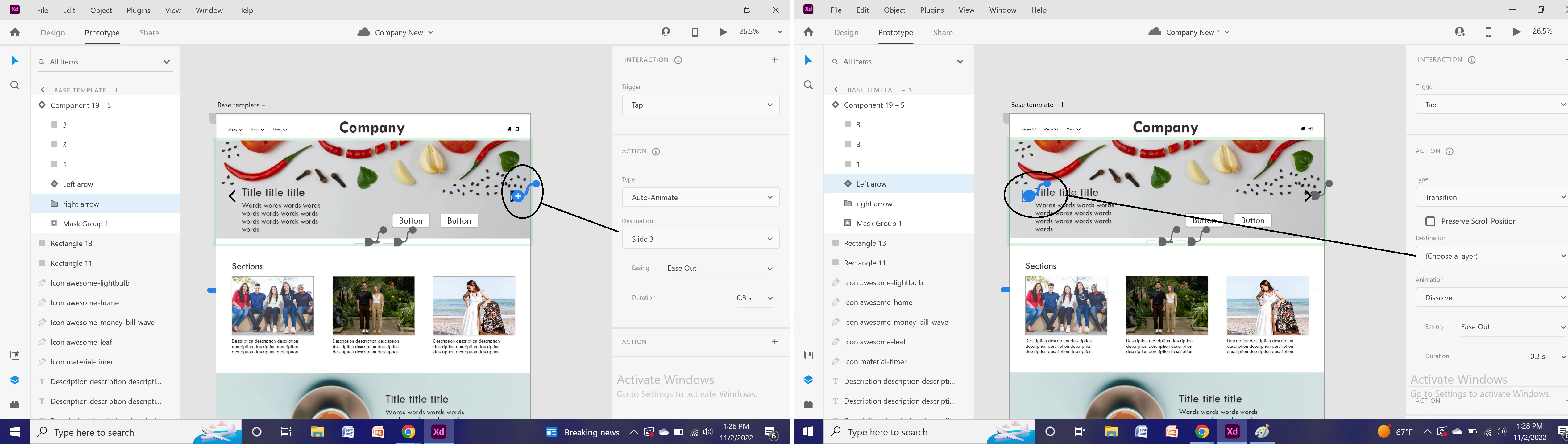
Task: Add interaction with plus button in left panel
Action: click(774, 60)
